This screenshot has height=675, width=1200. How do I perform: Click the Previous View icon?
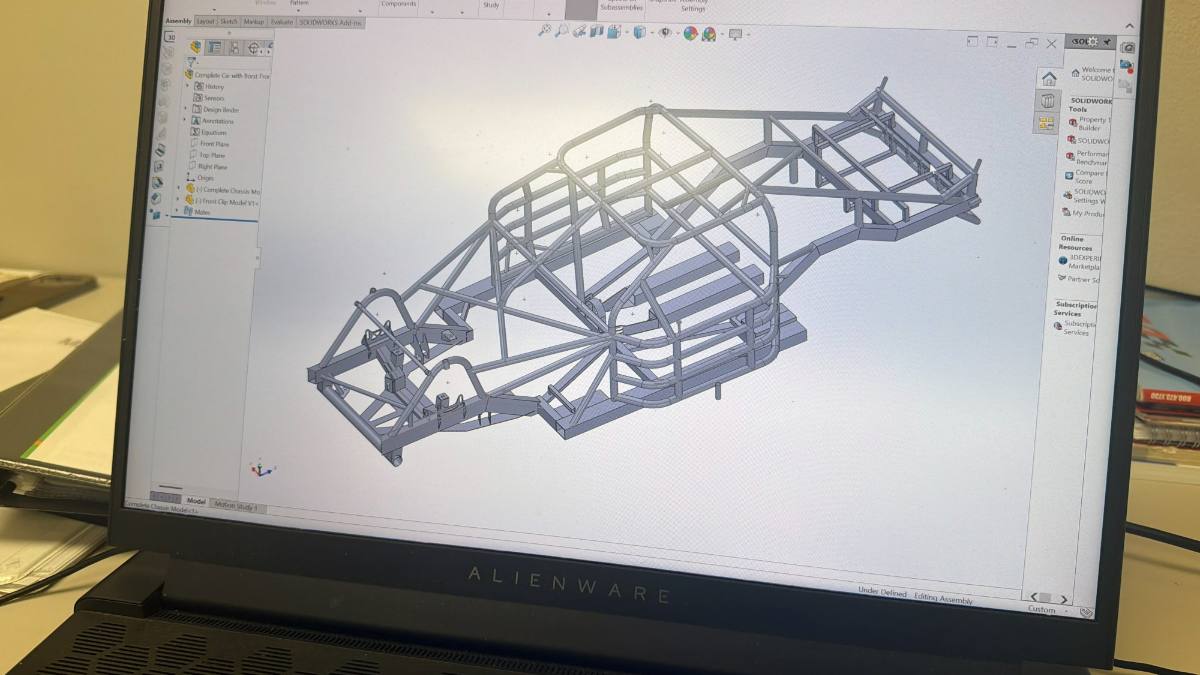[x=581, y=32]
